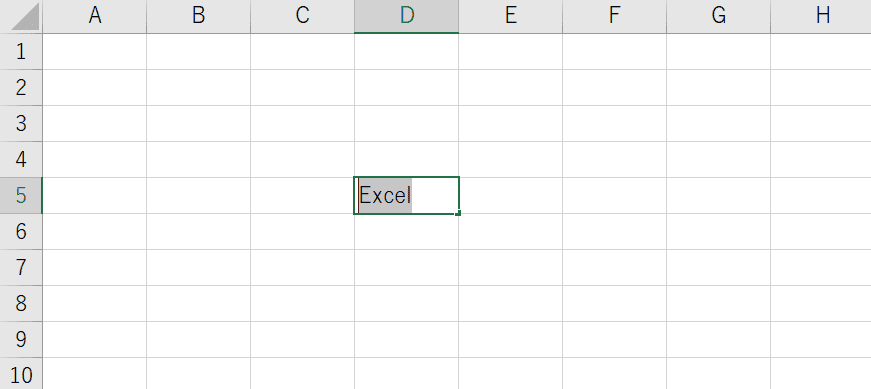Click cell A1
The width and height of the screenshot is (871, 389).
pyautogui.click(x=94, y=52)
